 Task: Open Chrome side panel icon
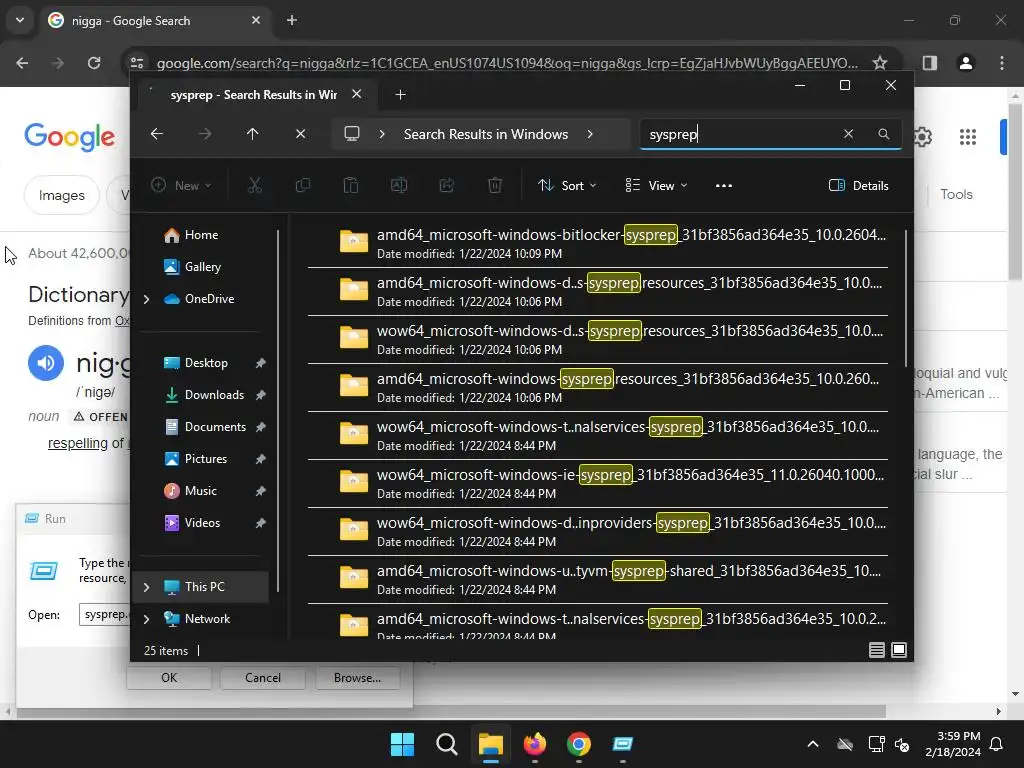929,63
